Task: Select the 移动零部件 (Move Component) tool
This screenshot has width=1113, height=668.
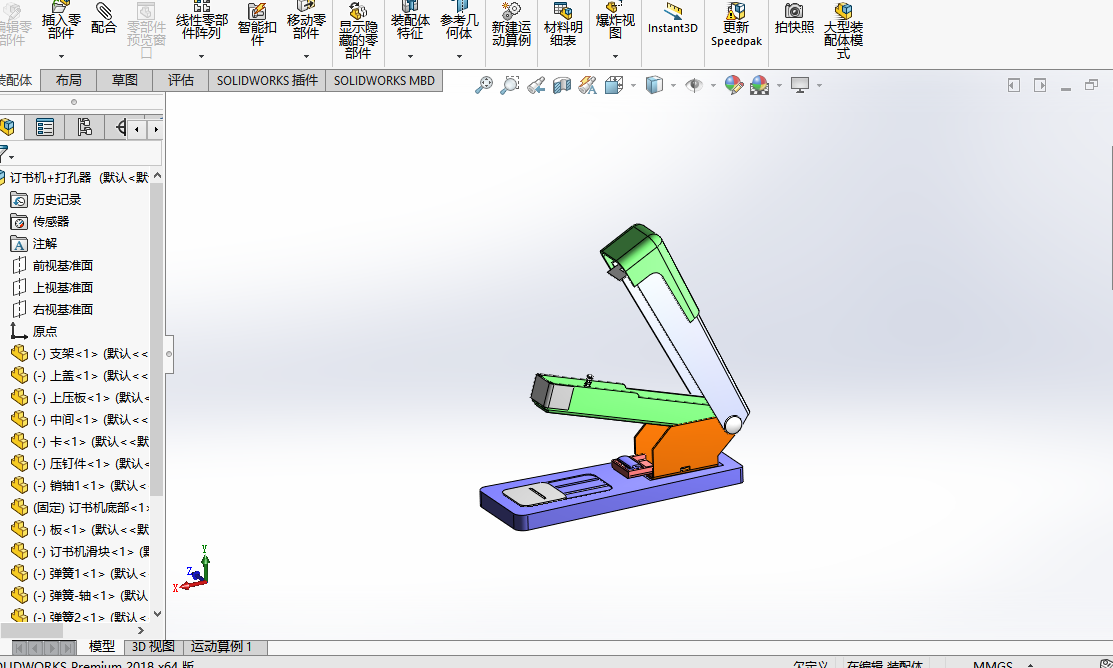Action: 306,21
